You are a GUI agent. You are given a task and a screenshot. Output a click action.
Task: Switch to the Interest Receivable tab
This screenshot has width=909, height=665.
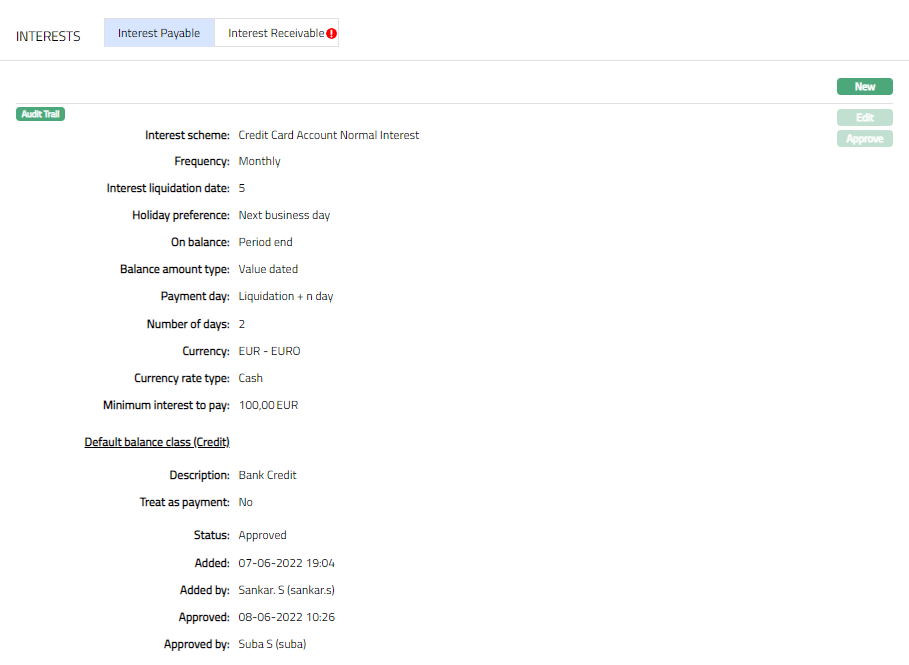click(275, 33)
